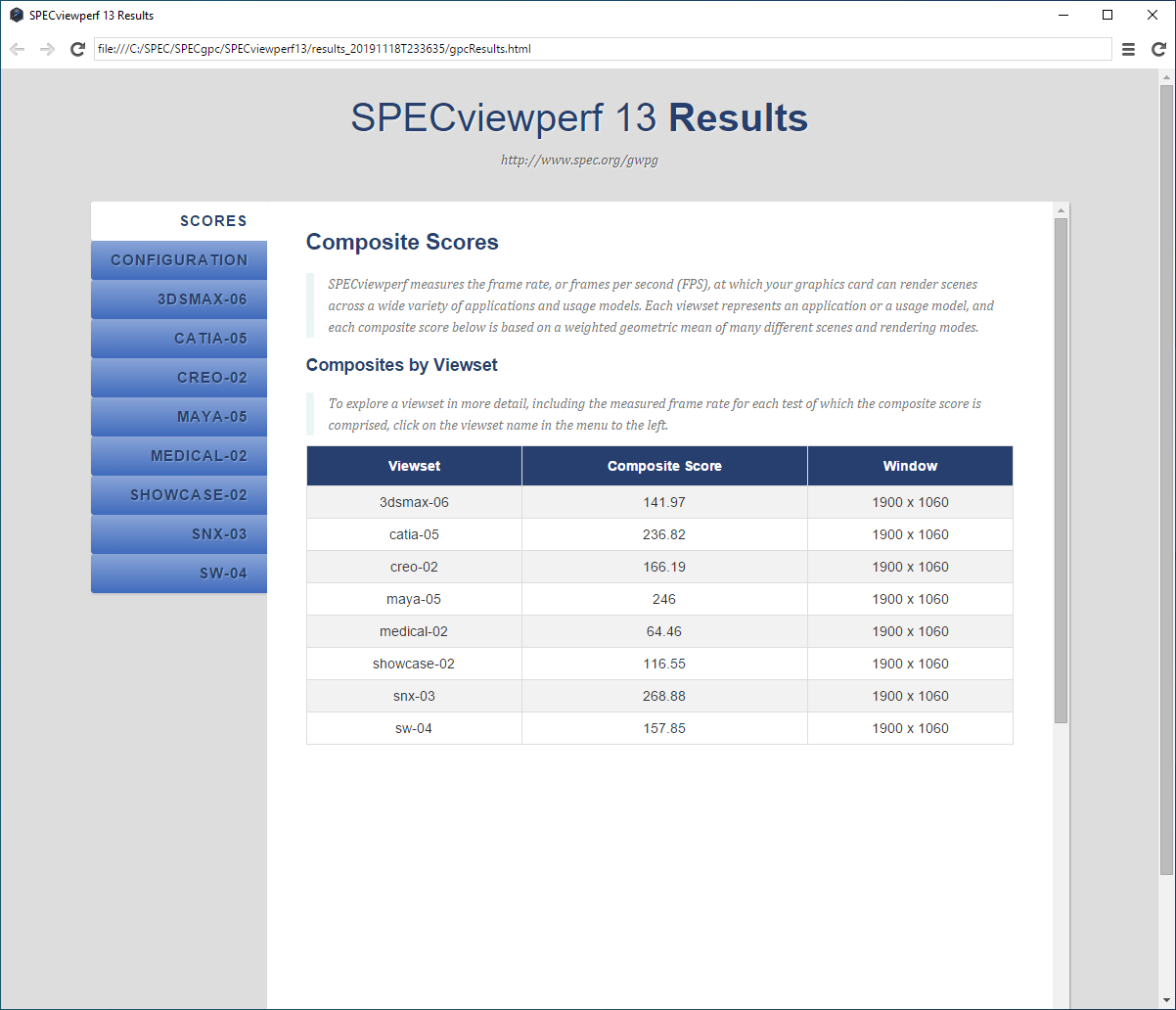1176x1010 pixels.
Task: Click the maya-05 viewset cell
Action: pyautogui.click(x=414, y=599)
